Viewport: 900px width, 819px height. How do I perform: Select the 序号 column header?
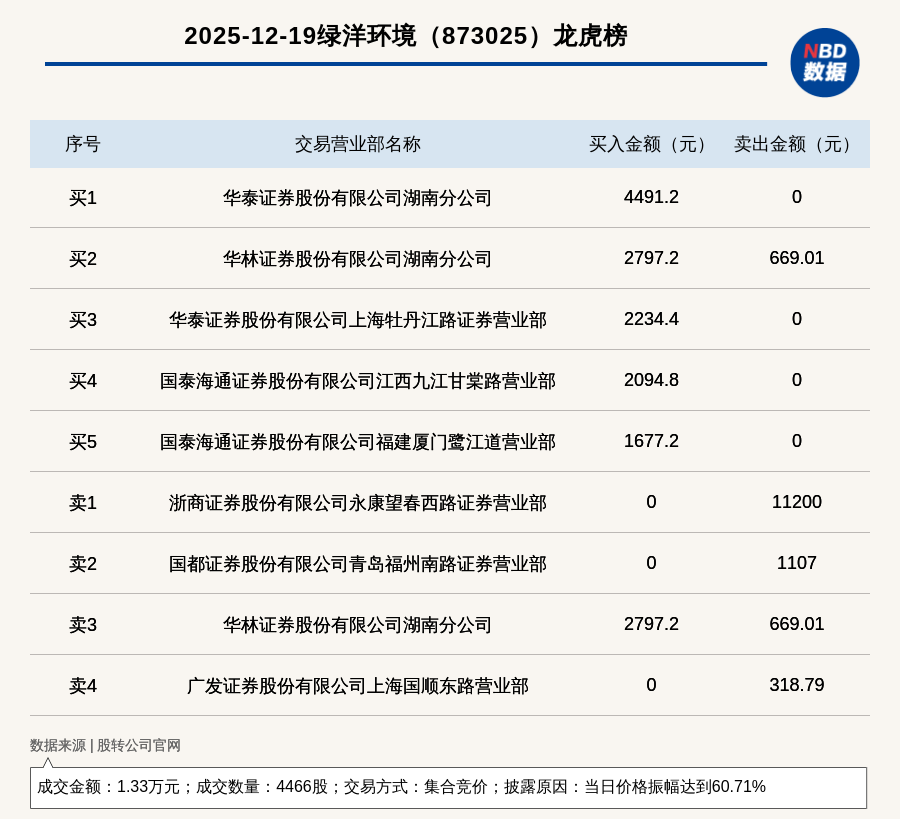(x=83, y=144)
